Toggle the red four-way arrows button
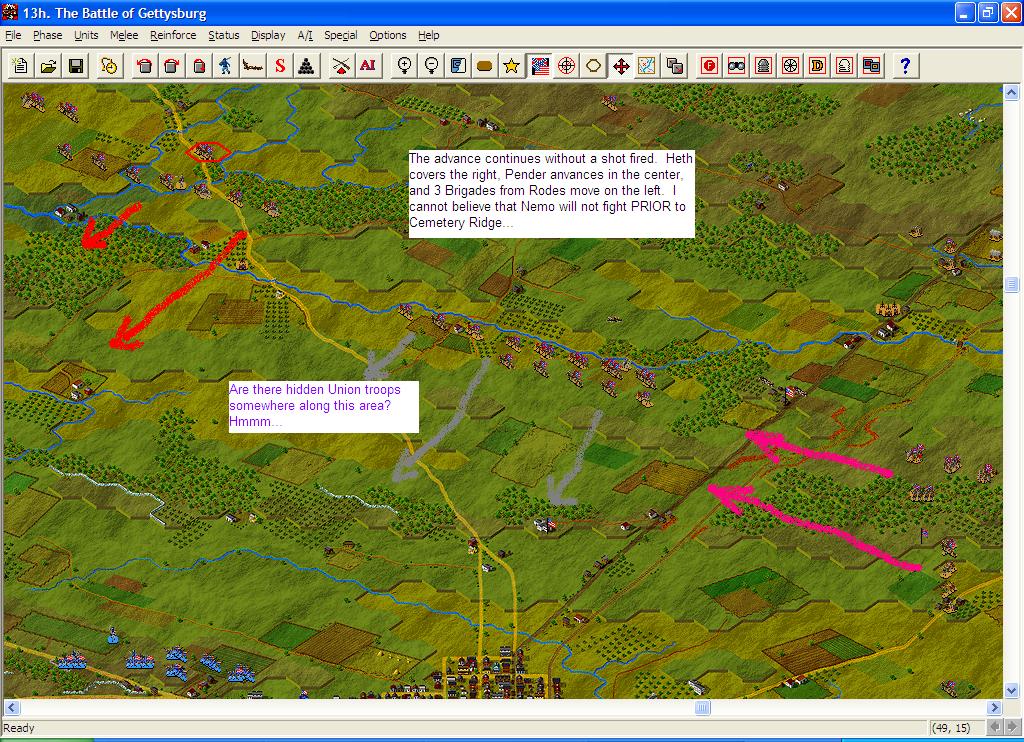Image resolution: width=1024 pixels, height=742 pixels. click(x=620, y=65)
